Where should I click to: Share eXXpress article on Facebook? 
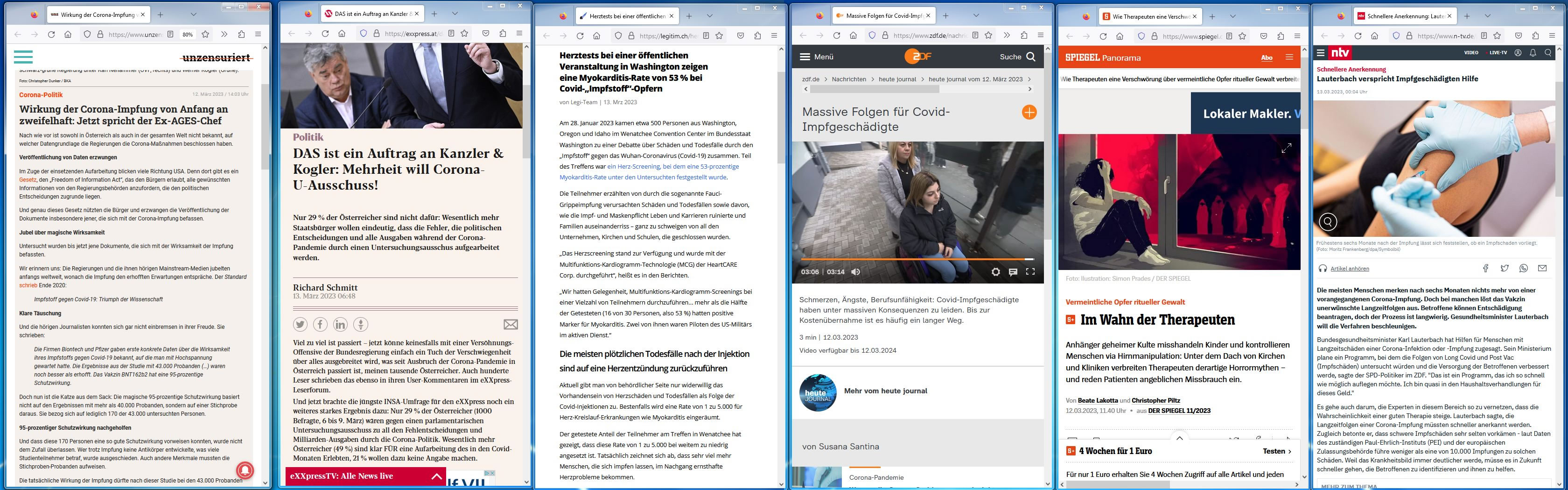tap(320, 324)
